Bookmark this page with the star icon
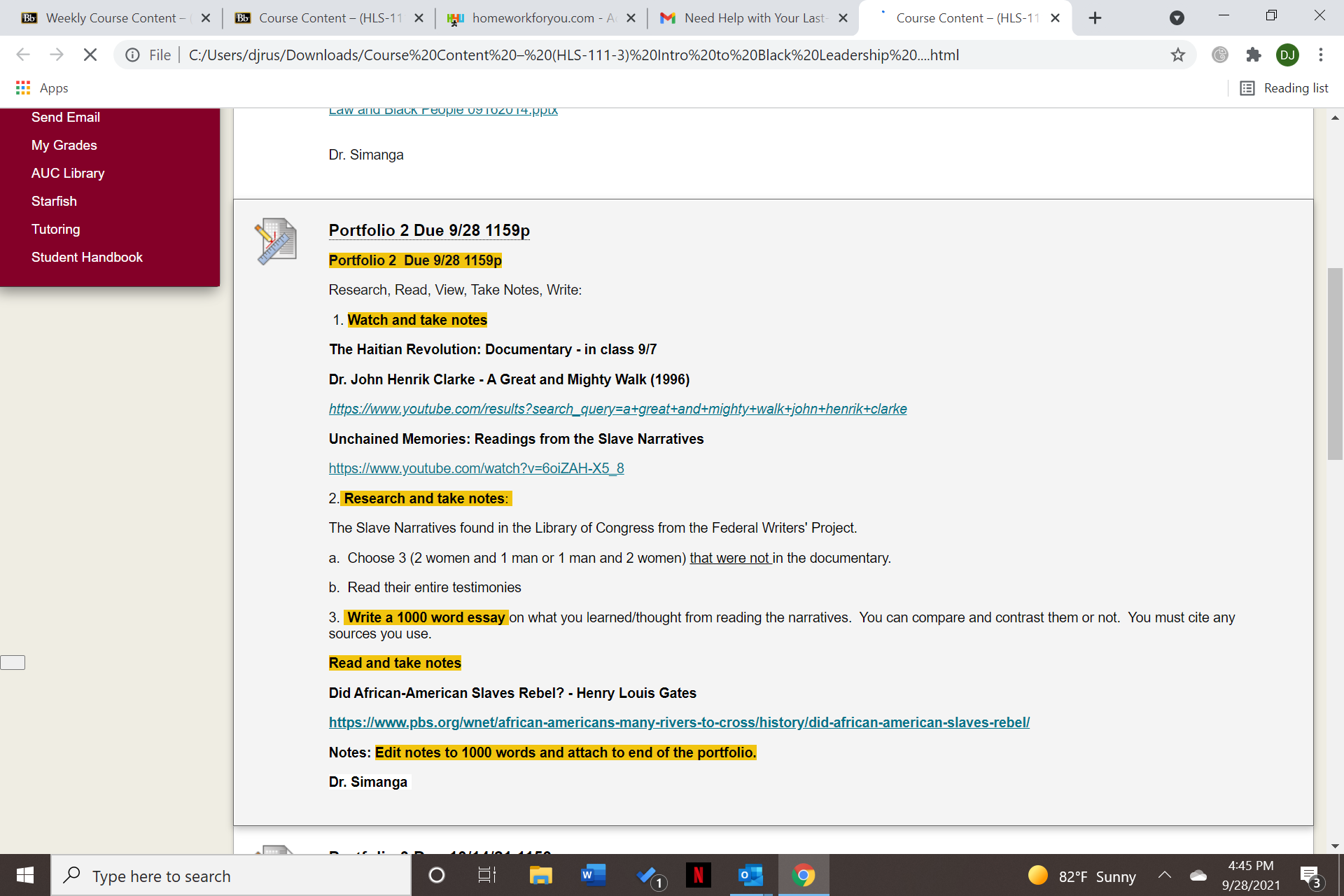1344x896 pixels. (1178, 55)
